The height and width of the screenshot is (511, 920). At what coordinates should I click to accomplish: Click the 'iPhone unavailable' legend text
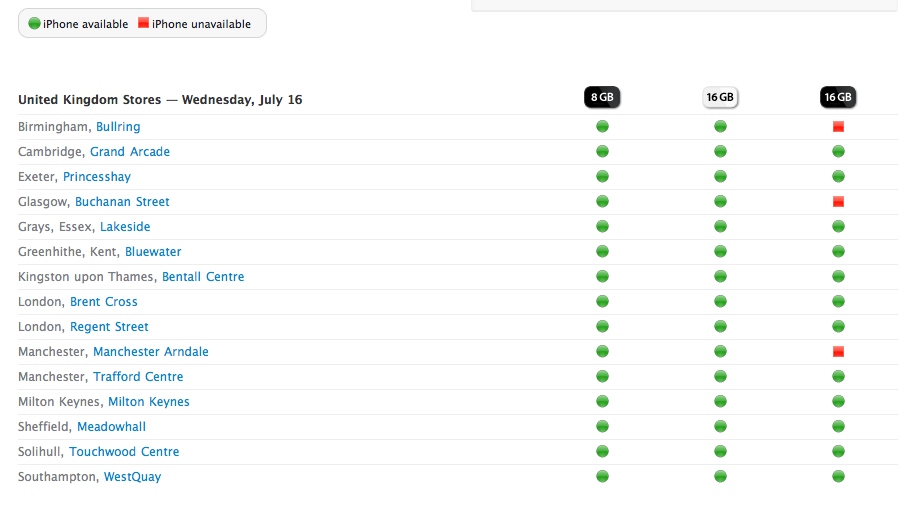click(x=201, y=24)
